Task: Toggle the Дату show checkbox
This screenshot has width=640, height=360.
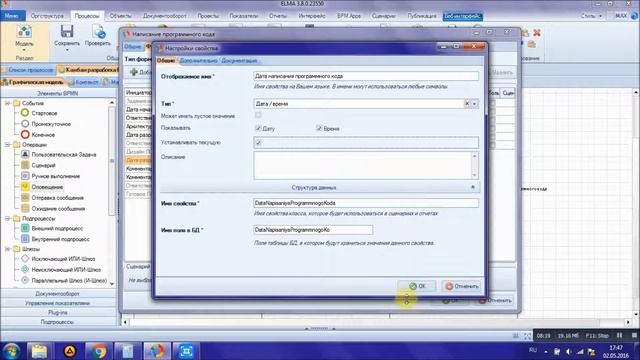Action: 258,128
